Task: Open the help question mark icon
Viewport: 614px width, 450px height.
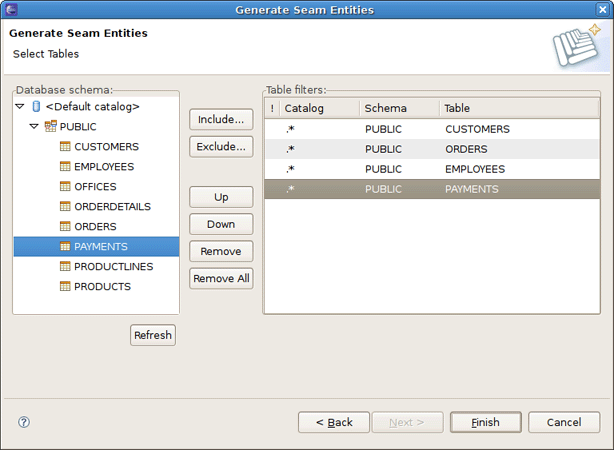Action: coord(24,422)
